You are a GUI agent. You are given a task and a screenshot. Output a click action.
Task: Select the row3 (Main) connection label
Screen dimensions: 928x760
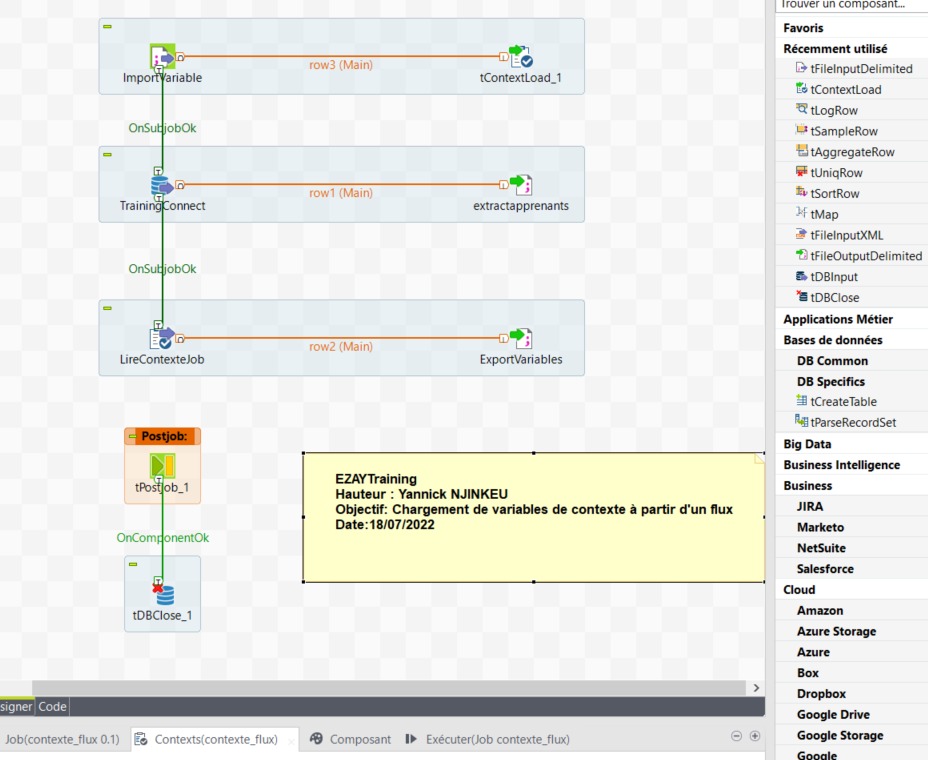coord(340,65)
